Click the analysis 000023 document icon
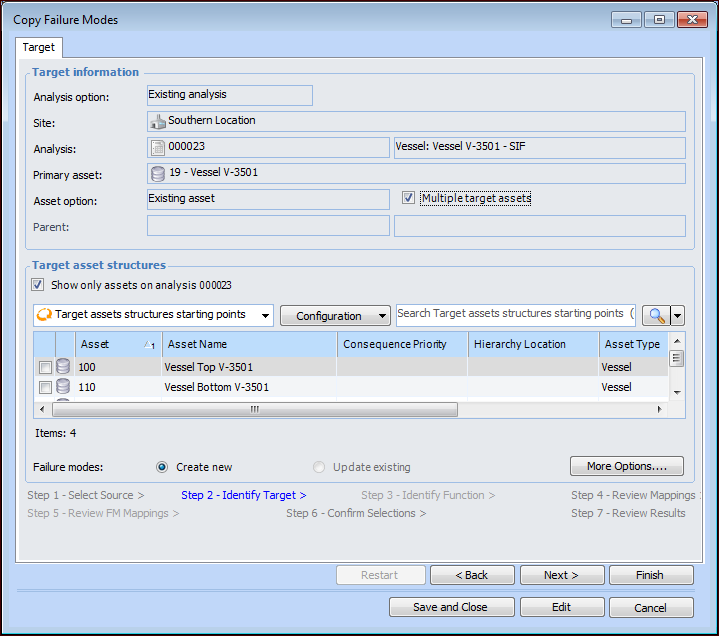719x636 pixels. (158, 147)
